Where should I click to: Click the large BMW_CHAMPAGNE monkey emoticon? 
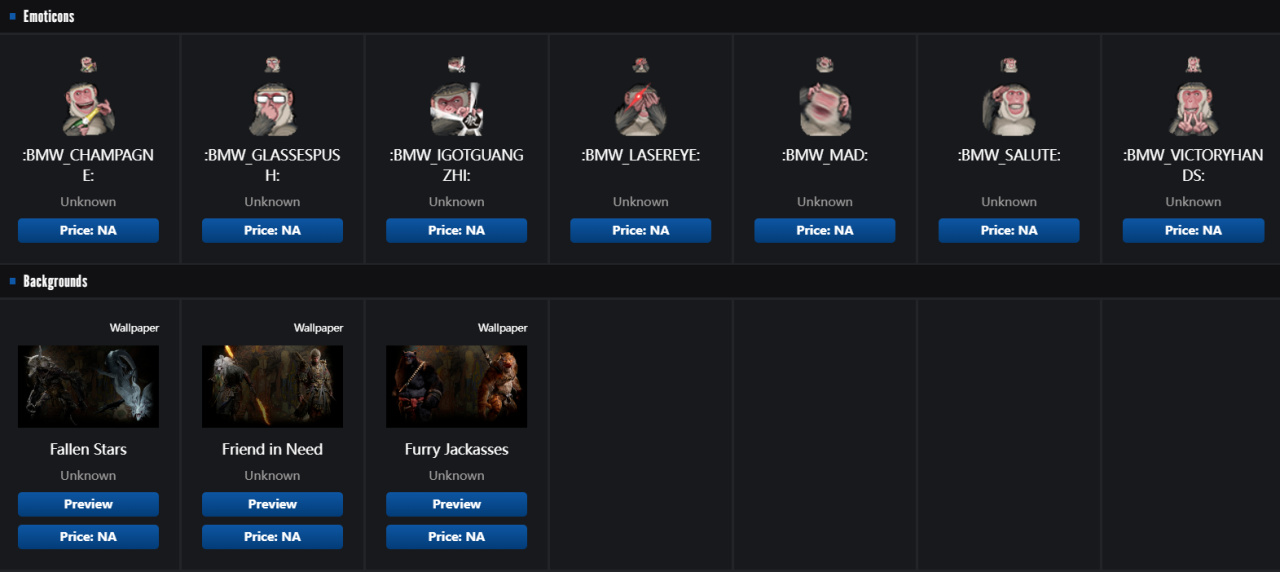click(88, 109)
